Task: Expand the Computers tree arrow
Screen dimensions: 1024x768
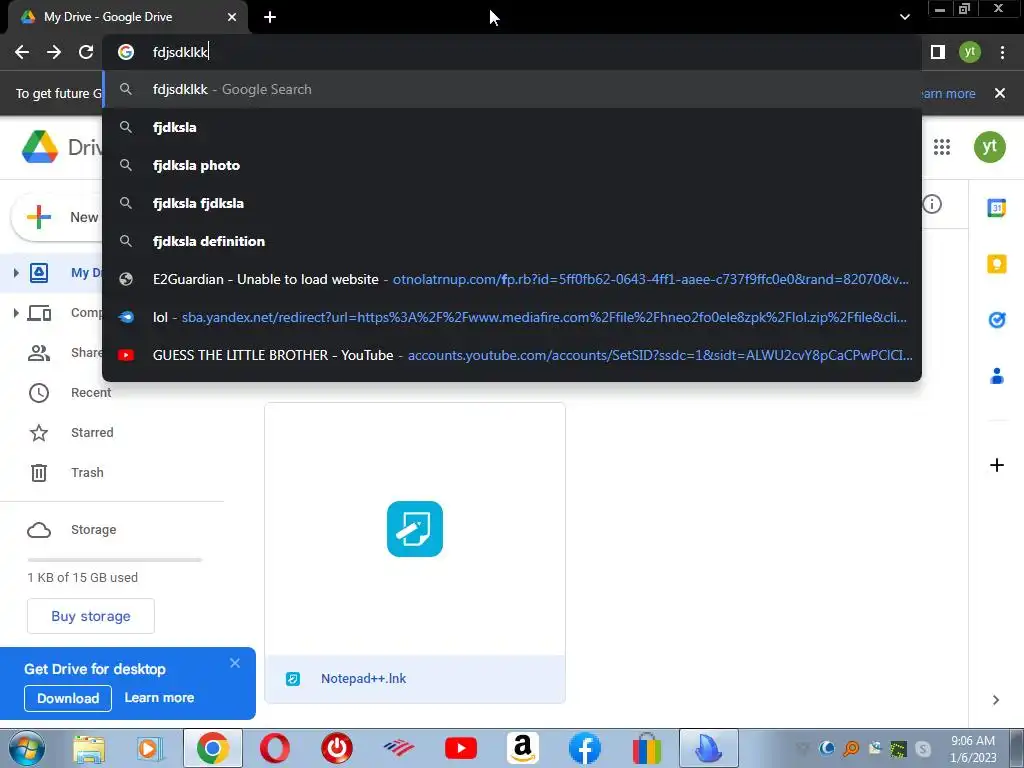Action: (x=16, y=313)
